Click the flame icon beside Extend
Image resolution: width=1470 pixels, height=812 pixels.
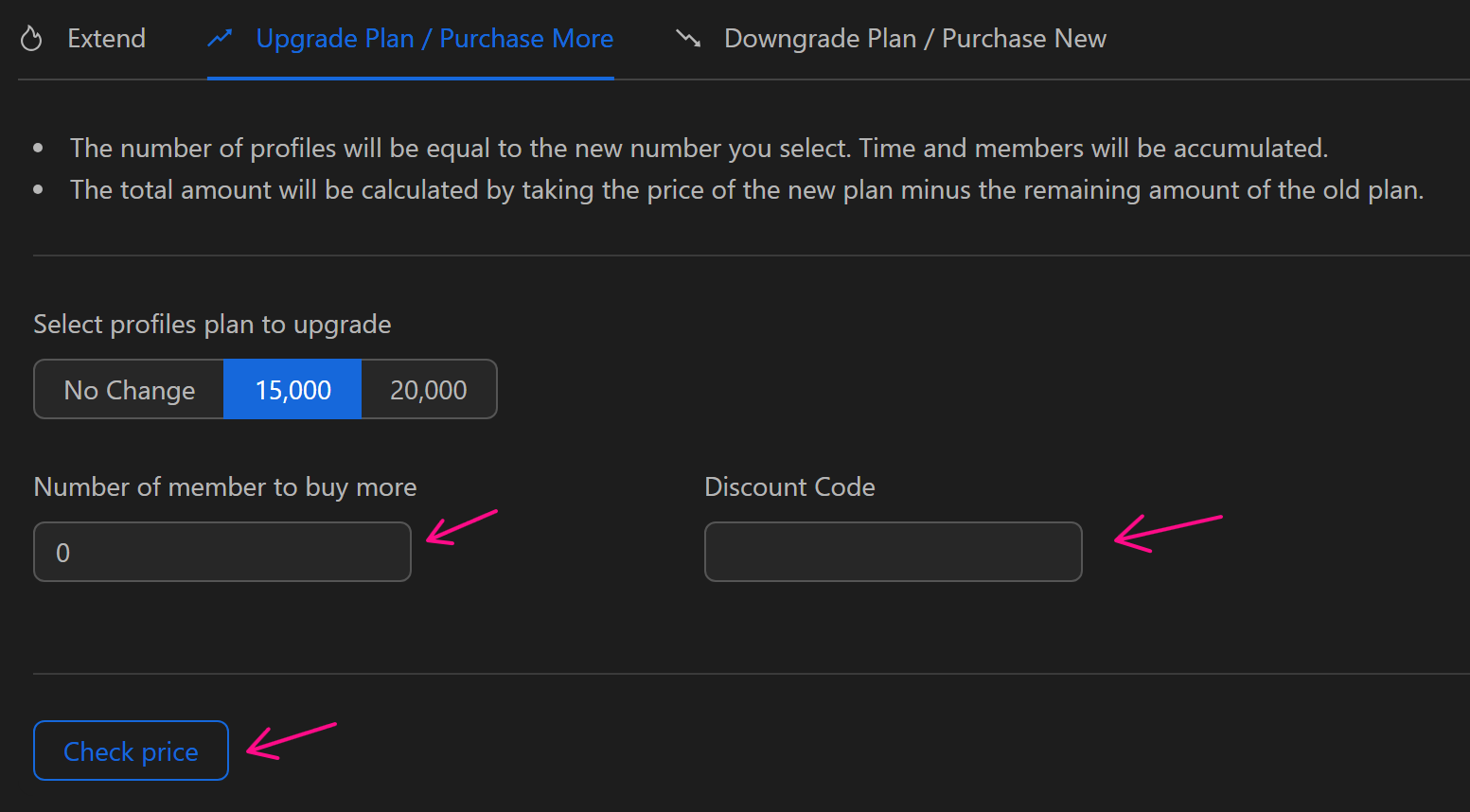click(x=31, y=39)
